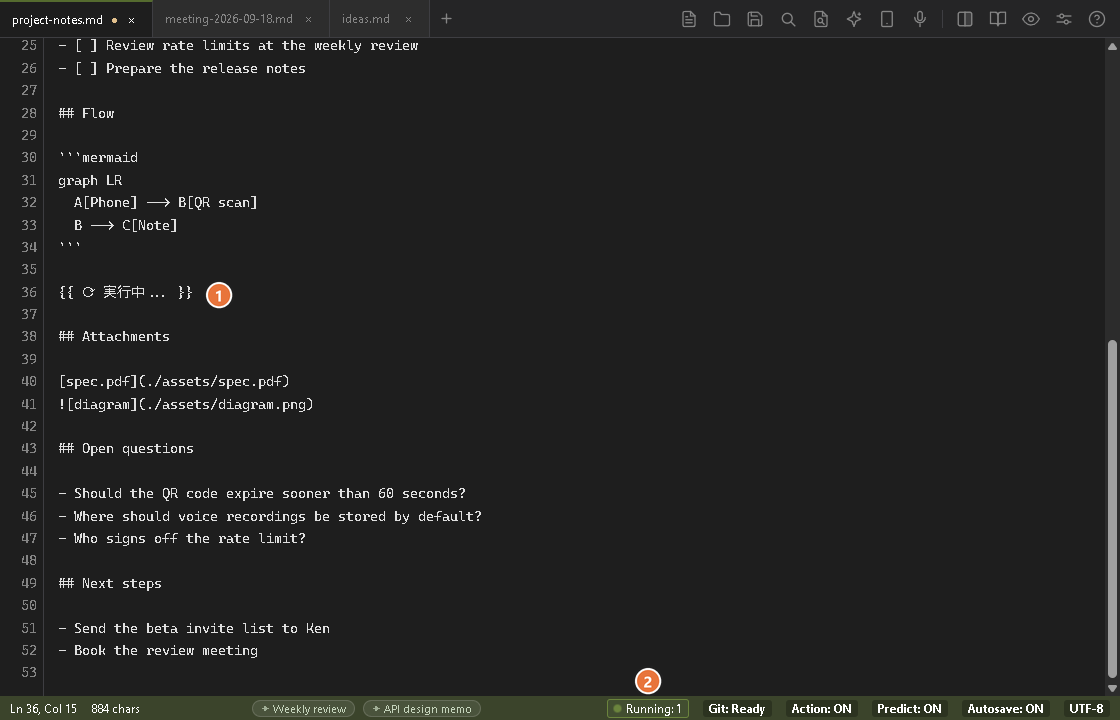Click the {{ 実行中… }} running placeholder

pyautogui.click(x=126, y=292)
